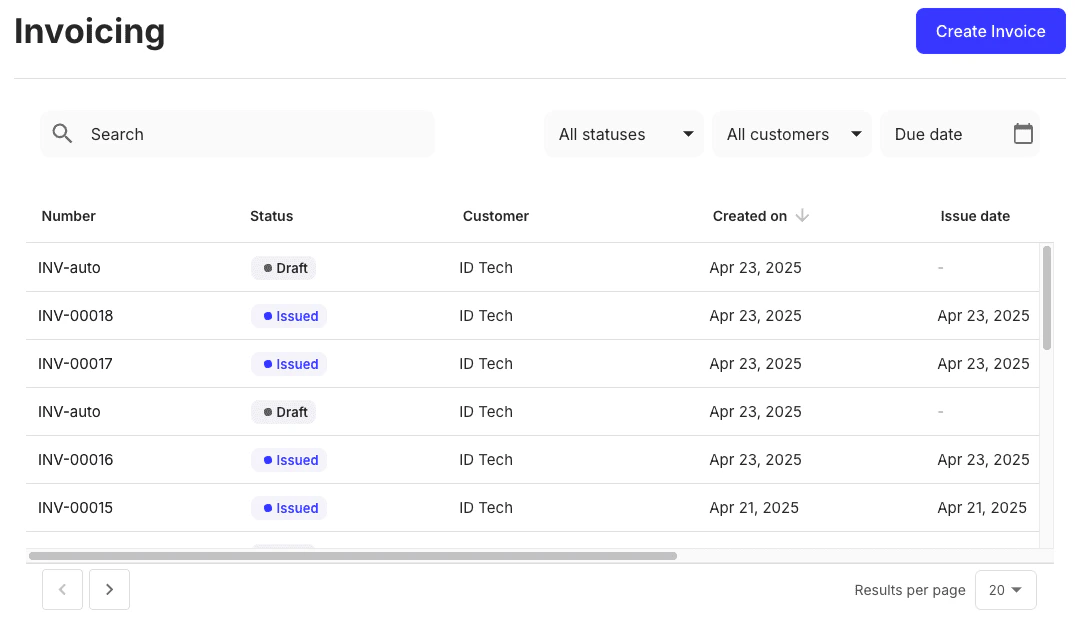Open the All customers dropdown
The width and height of the screenshot is (1075, 624).
pos(791,133)
